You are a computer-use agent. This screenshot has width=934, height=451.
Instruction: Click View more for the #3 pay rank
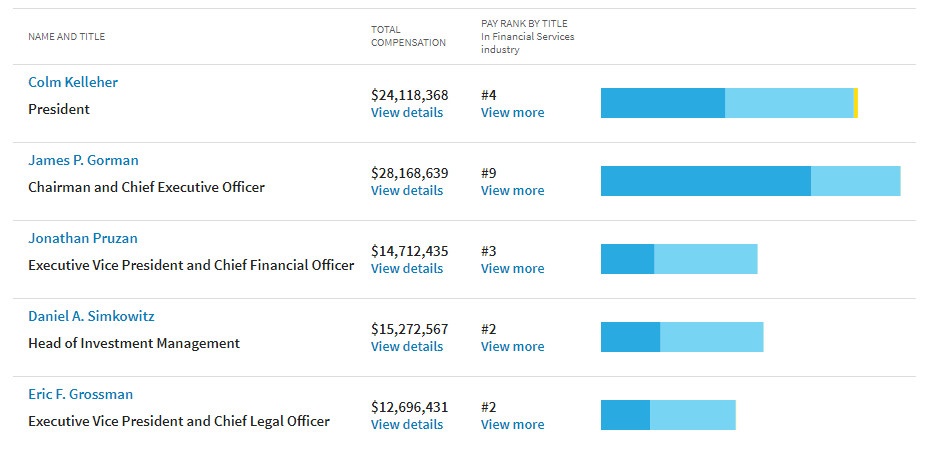512,268
